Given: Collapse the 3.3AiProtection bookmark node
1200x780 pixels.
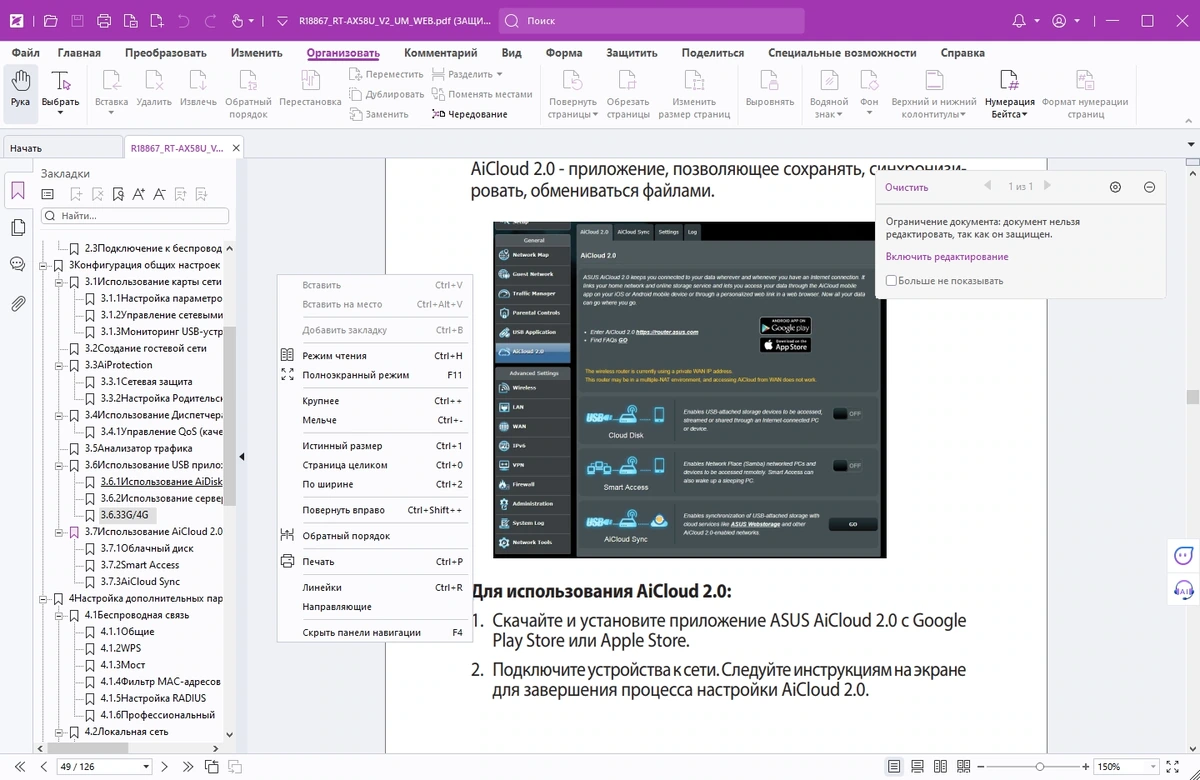Looking at the screenshot, I should [x=61, y=365].
